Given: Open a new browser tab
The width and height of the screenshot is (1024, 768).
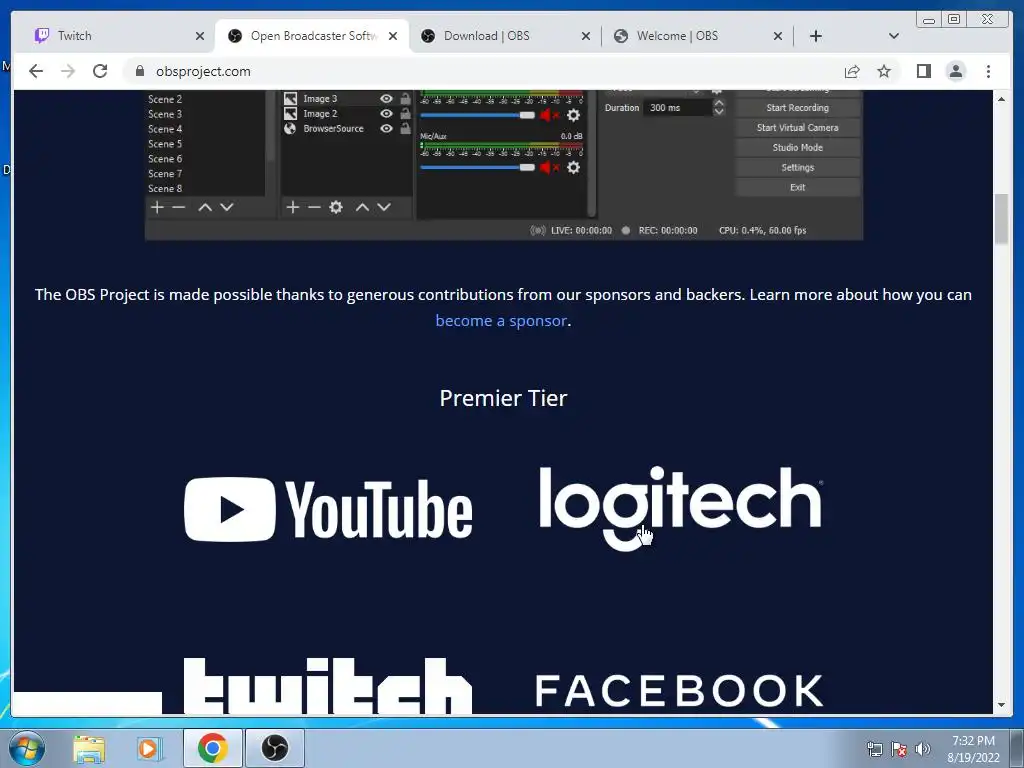Looking at the screenshot, I should point(816,36).
